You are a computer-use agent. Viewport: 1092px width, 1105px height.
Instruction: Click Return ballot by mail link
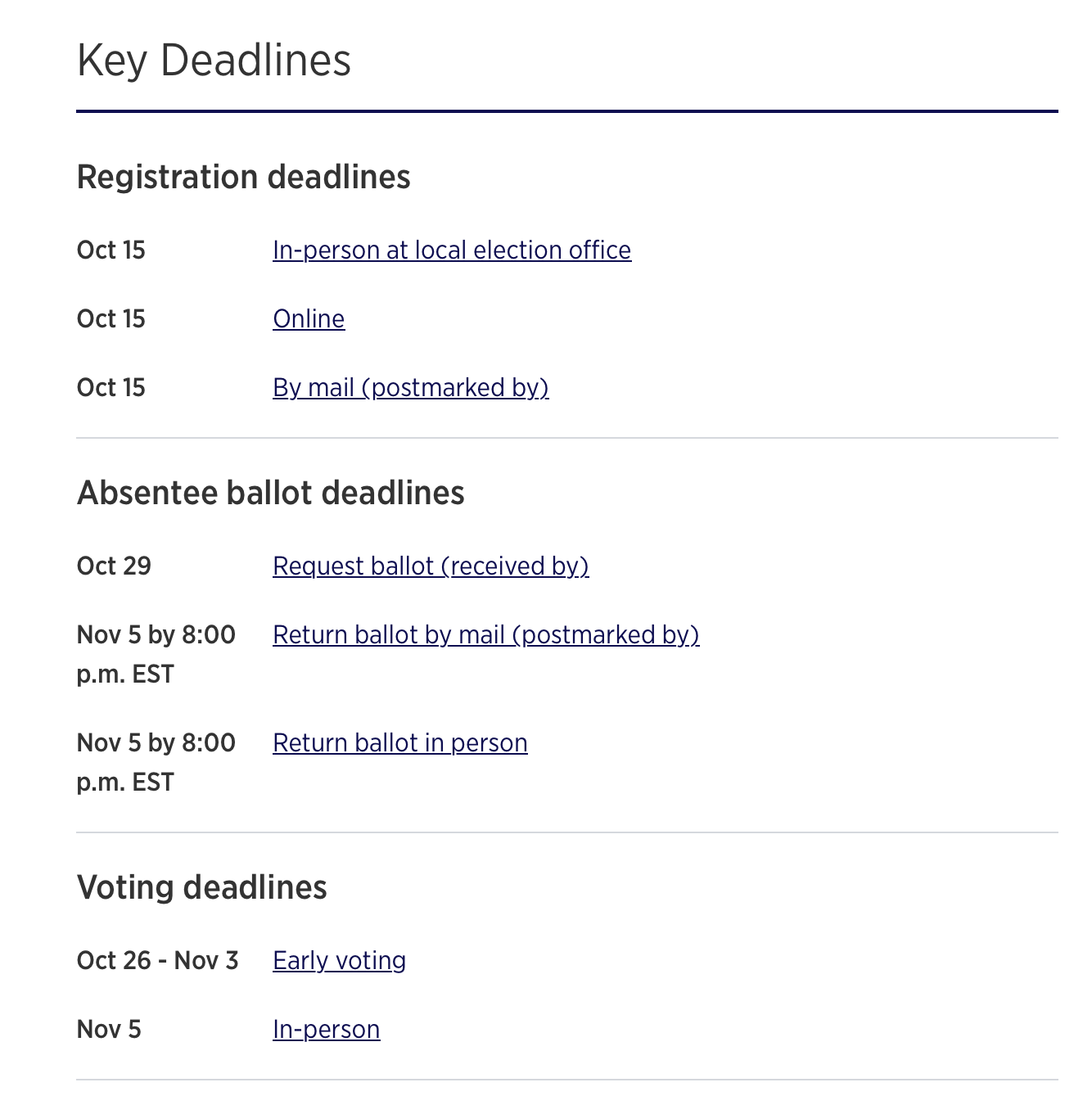click(485, 635)
